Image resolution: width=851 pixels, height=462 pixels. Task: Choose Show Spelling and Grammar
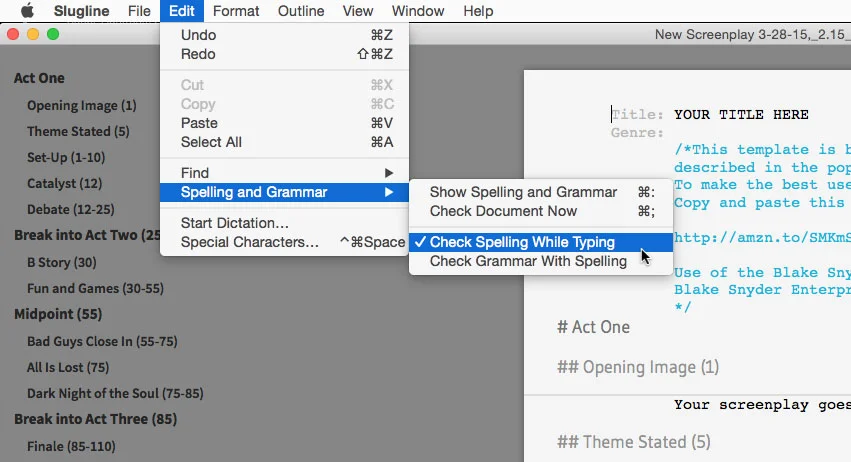click(x=541, y=192)
